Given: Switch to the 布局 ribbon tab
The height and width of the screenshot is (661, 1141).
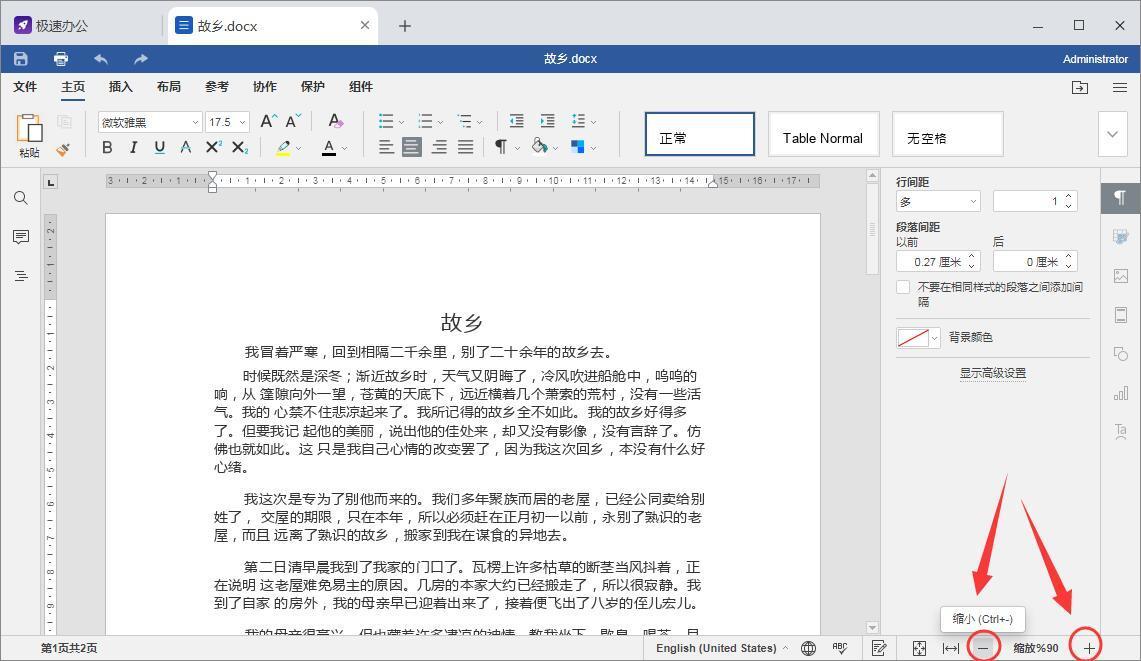Looking at the screenshot, I should point(168,87).
